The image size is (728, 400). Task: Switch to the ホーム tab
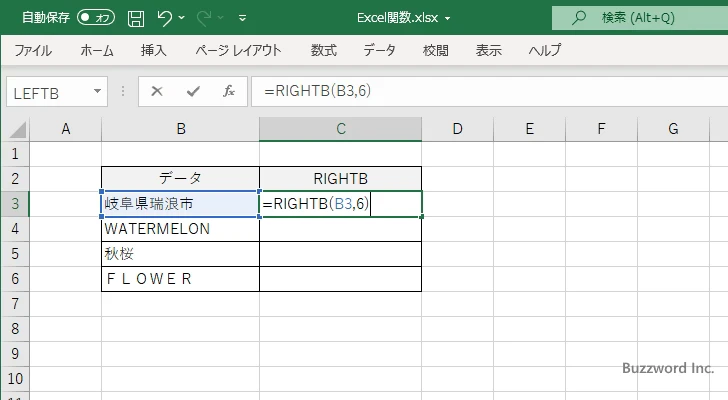(97, 50)
